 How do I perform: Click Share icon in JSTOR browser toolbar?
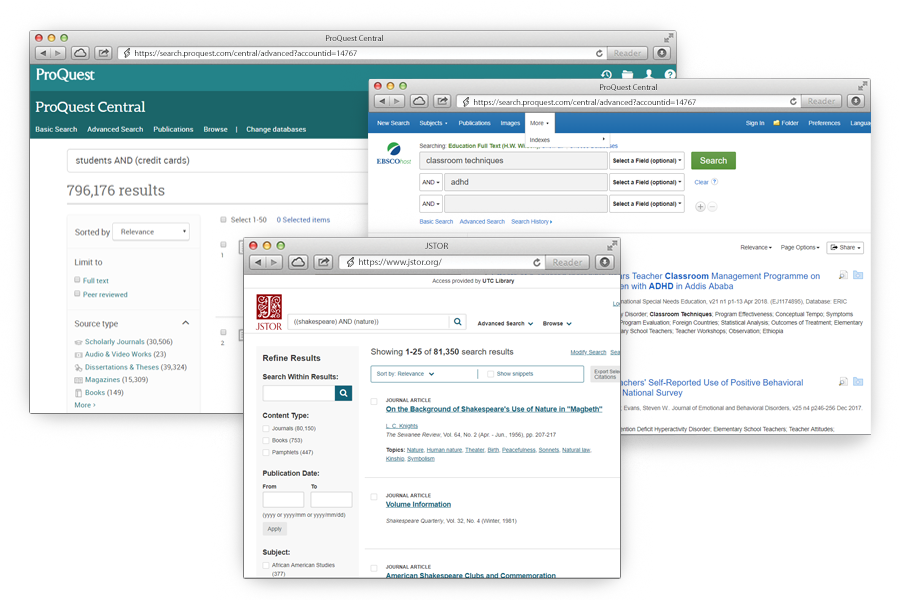(x=324, y=262)
